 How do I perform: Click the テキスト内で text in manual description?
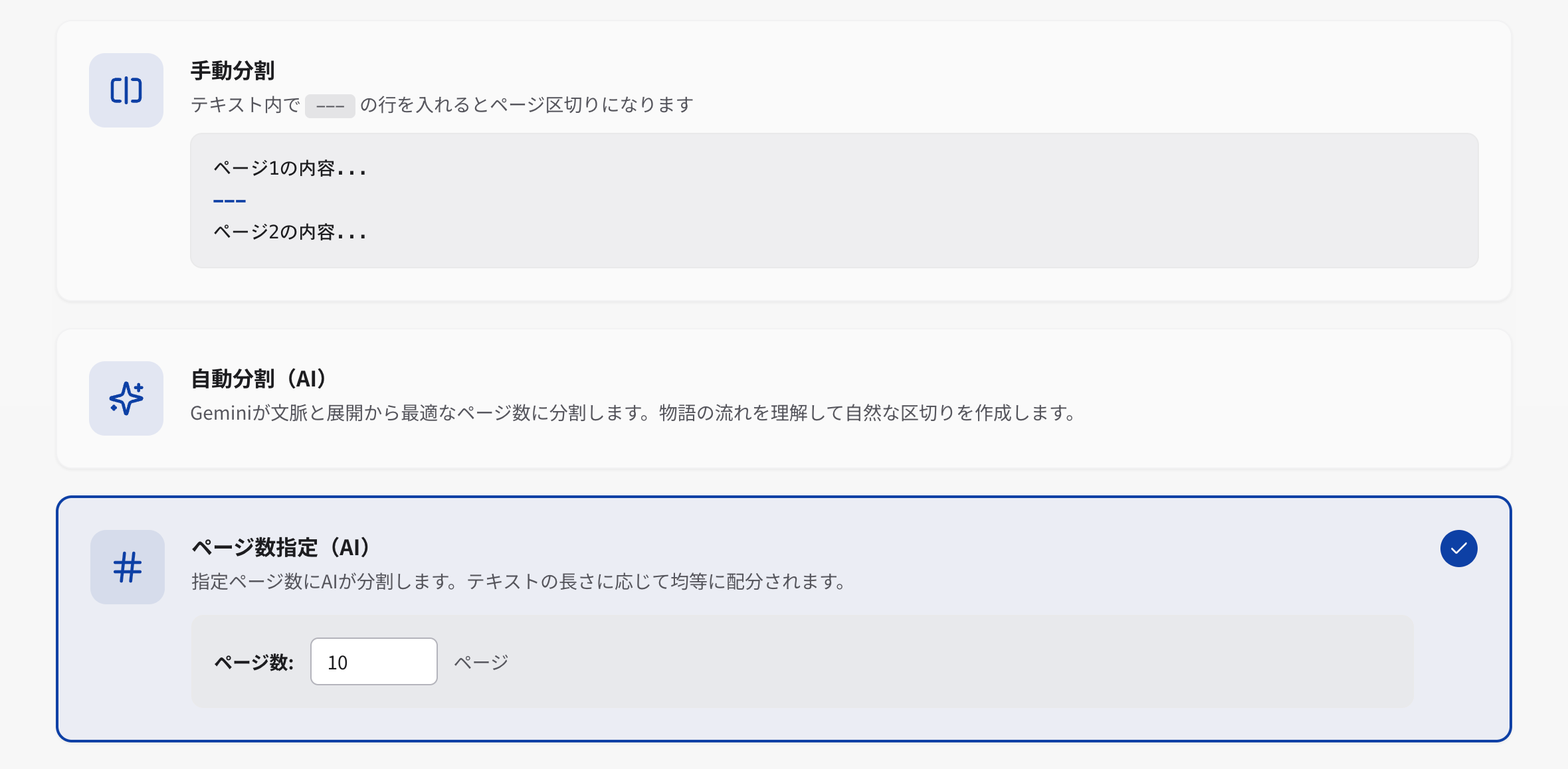coord(245,105)
